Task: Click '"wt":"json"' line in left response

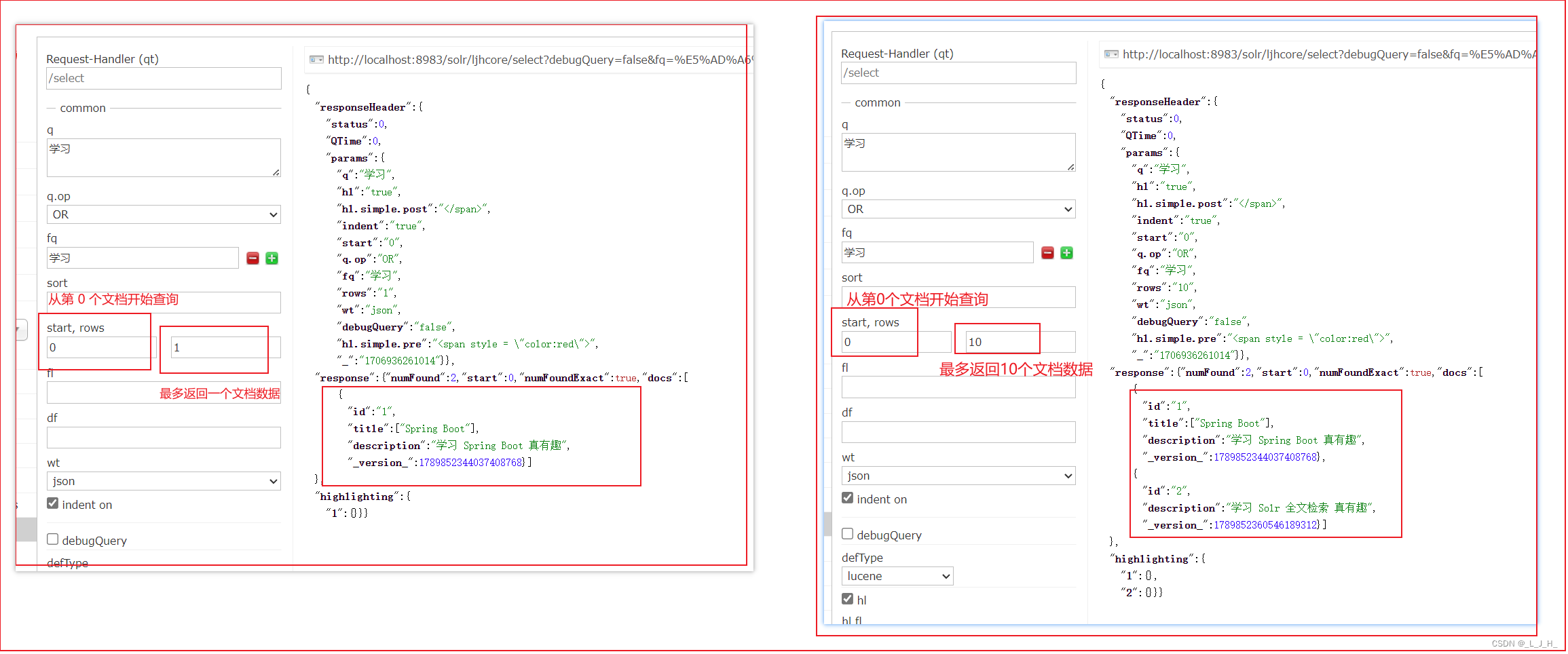Action: point(369,310)
